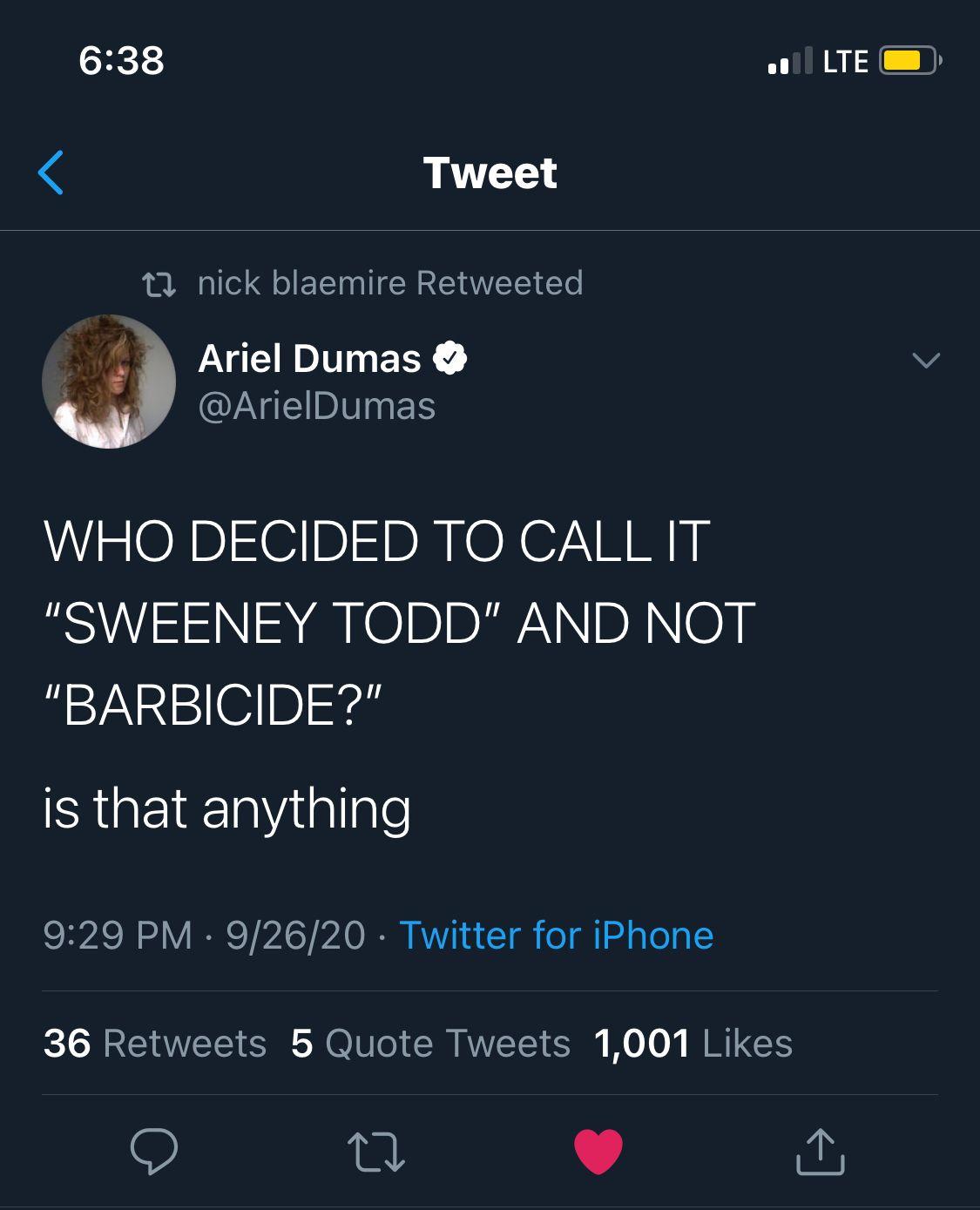Open the nick blaemire Retweeted label
The image size is (980, 1210).
point(390,283)
